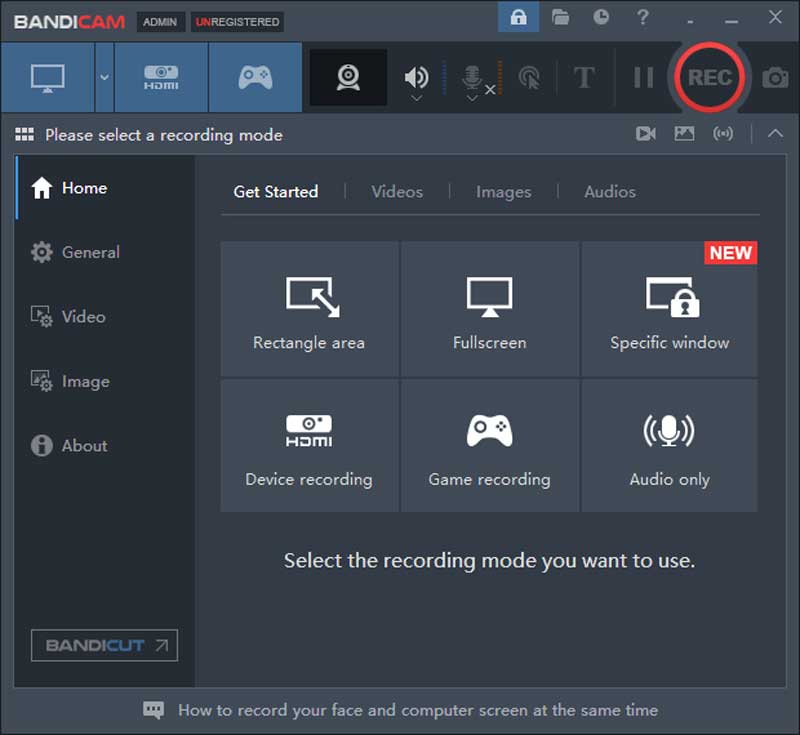The image size is (800, 735).
Task: Open the Bandicut link button
Action: tap(104, 645)
